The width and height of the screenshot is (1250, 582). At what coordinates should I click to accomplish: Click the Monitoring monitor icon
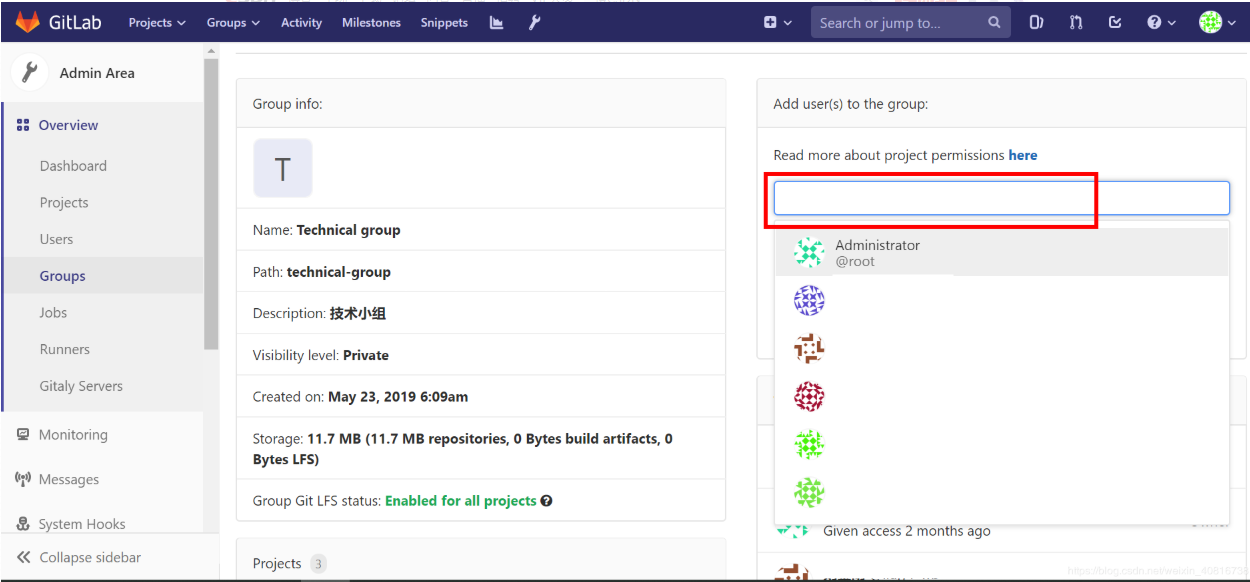[x=23, y=435]
